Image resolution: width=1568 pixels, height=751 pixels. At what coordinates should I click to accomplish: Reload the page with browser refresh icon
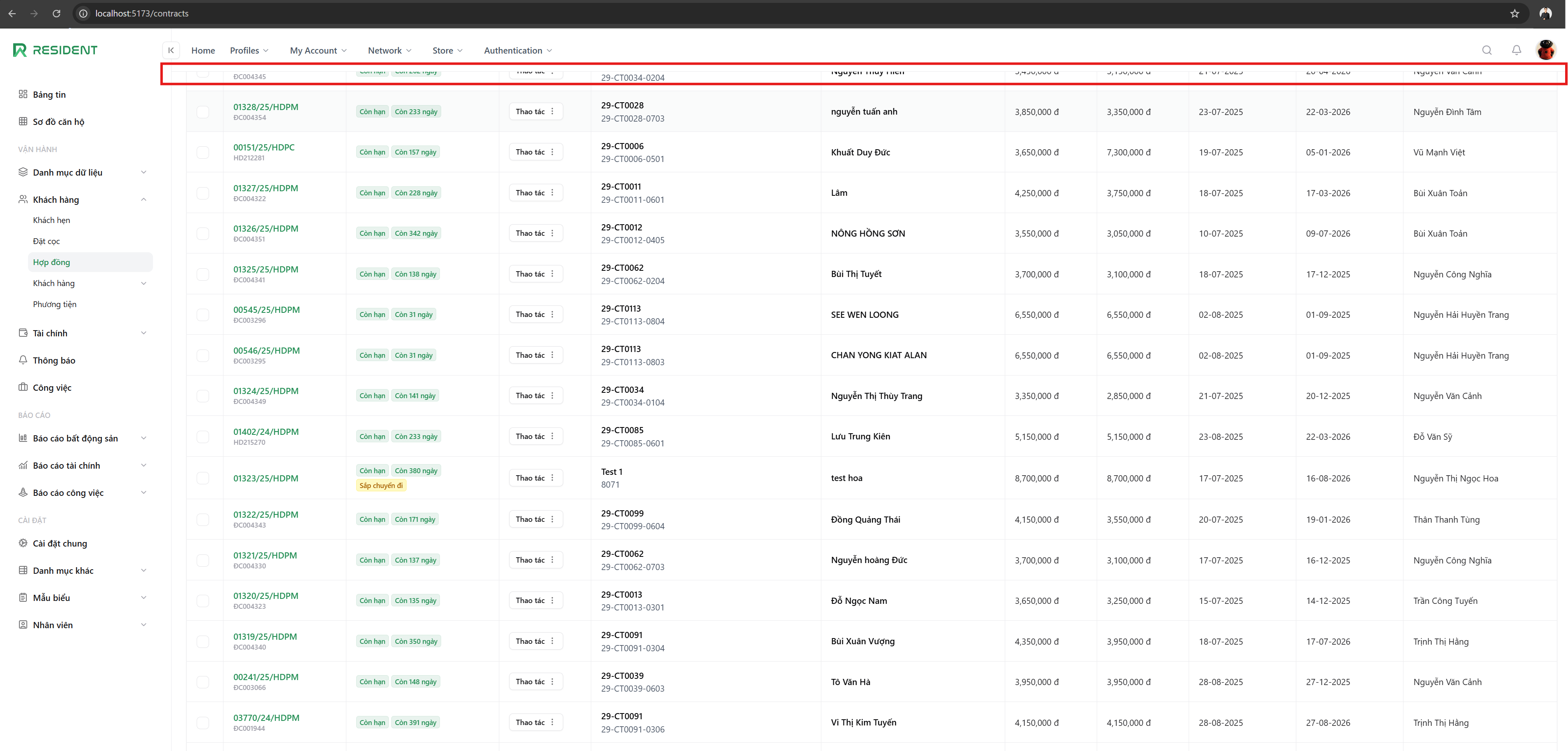click(56, 13)
